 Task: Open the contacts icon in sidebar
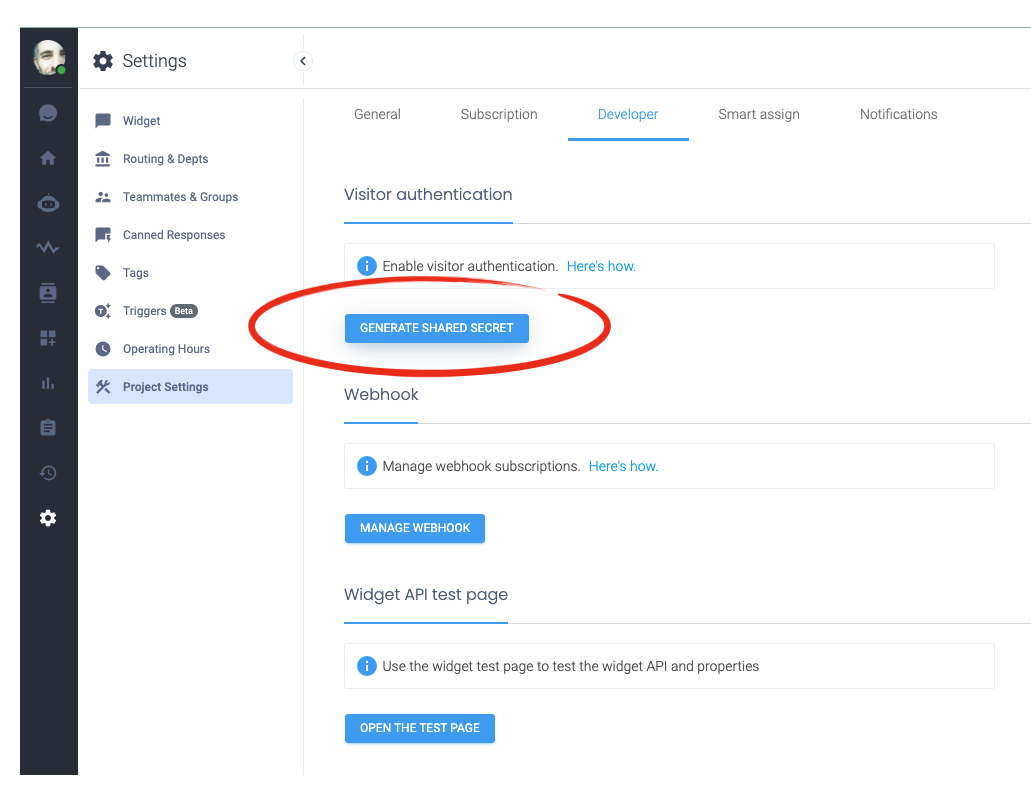tap(48, 293)
